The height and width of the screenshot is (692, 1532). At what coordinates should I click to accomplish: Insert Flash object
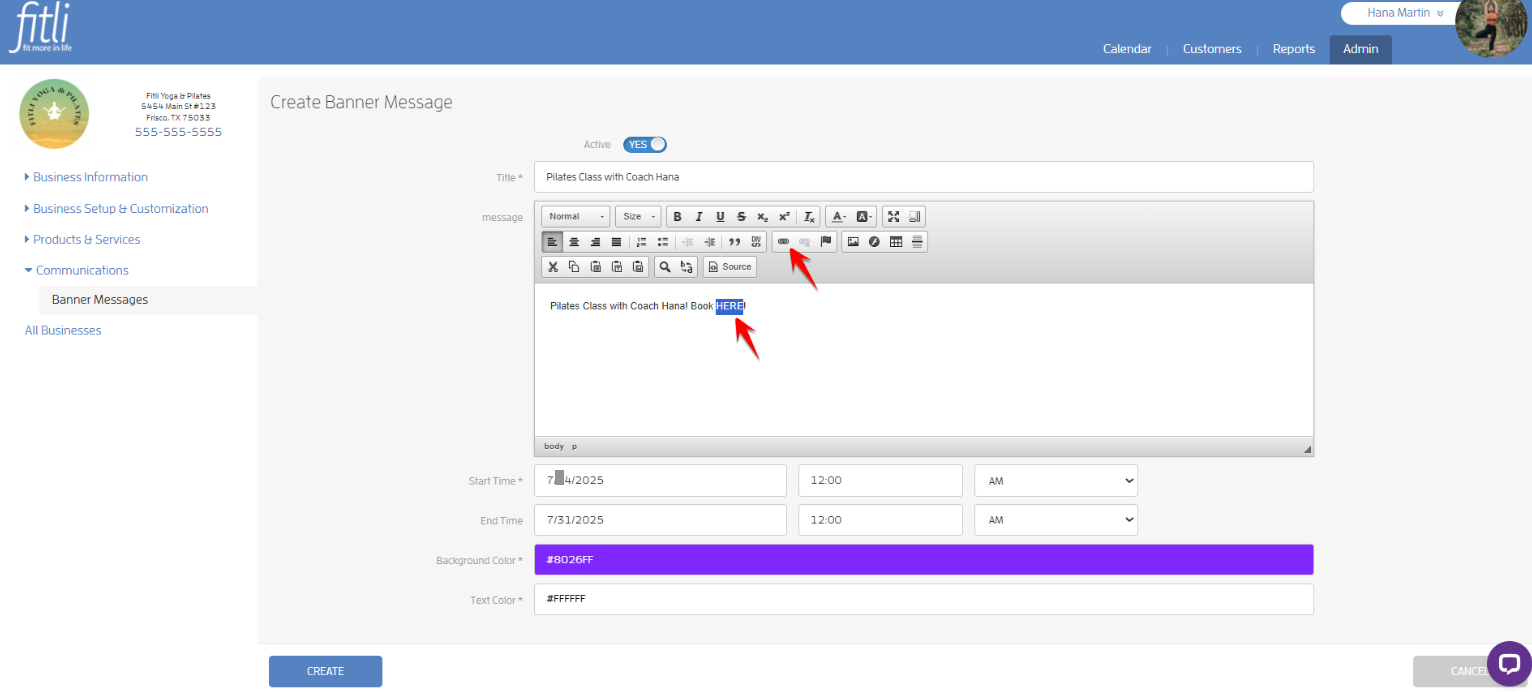coord(874,242)
